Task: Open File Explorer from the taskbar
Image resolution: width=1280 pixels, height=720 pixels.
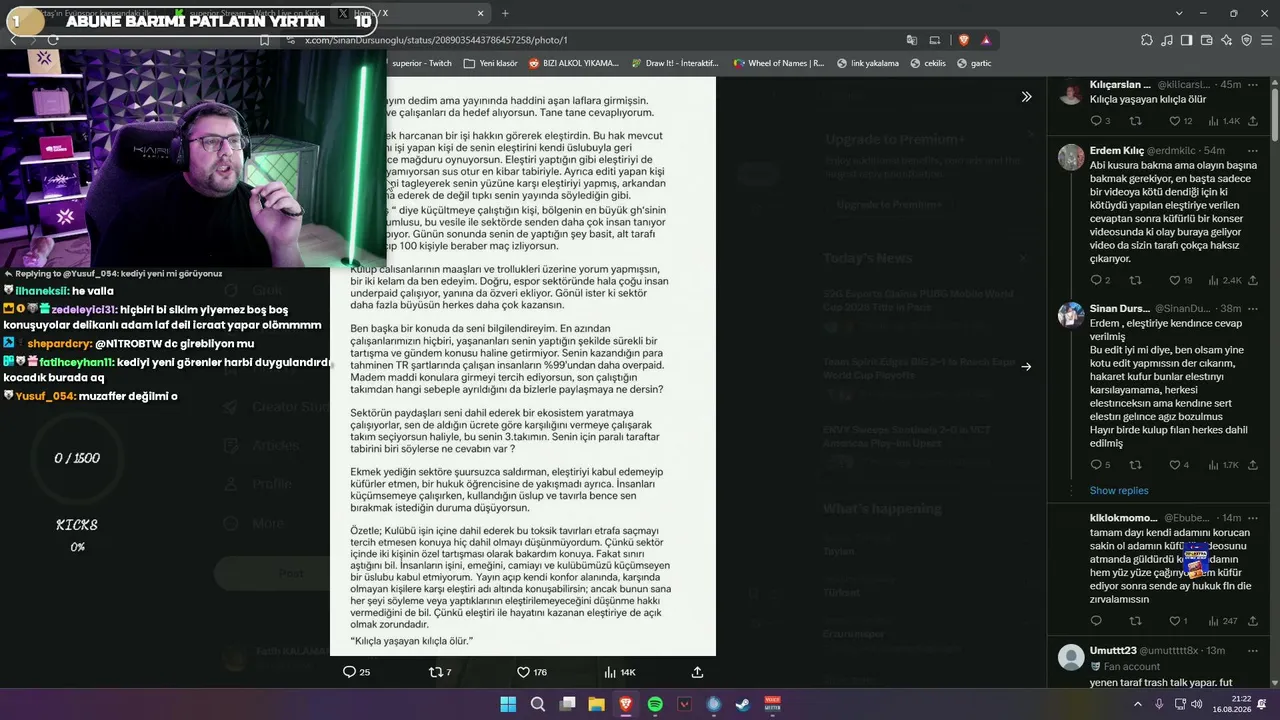Action: 596,704
